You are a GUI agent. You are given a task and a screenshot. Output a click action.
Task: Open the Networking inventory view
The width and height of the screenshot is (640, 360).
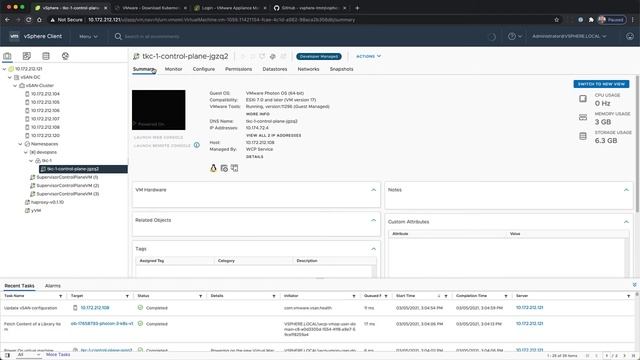pyautogui.click(x=65, y=56)
